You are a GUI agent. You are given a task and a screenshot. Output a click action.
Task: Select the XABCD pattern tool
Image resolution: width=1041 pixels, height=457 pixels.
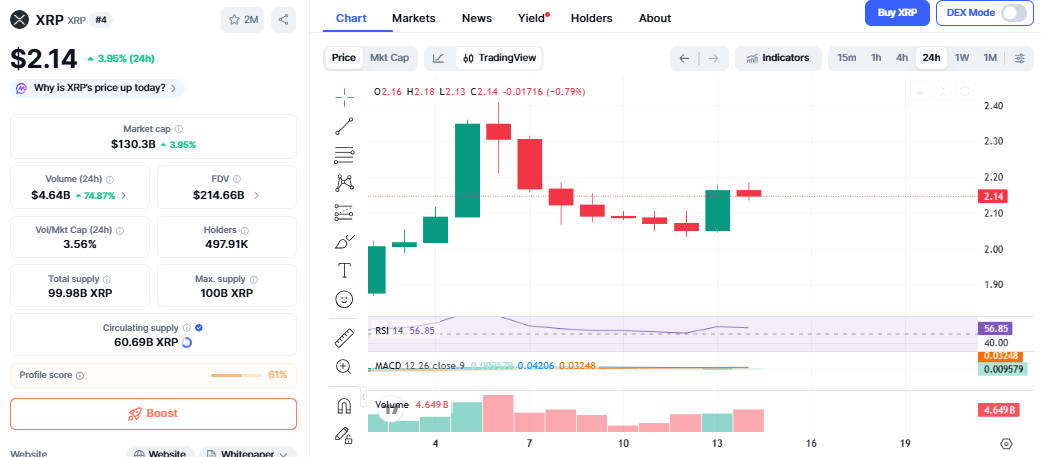tap(344, 183)
